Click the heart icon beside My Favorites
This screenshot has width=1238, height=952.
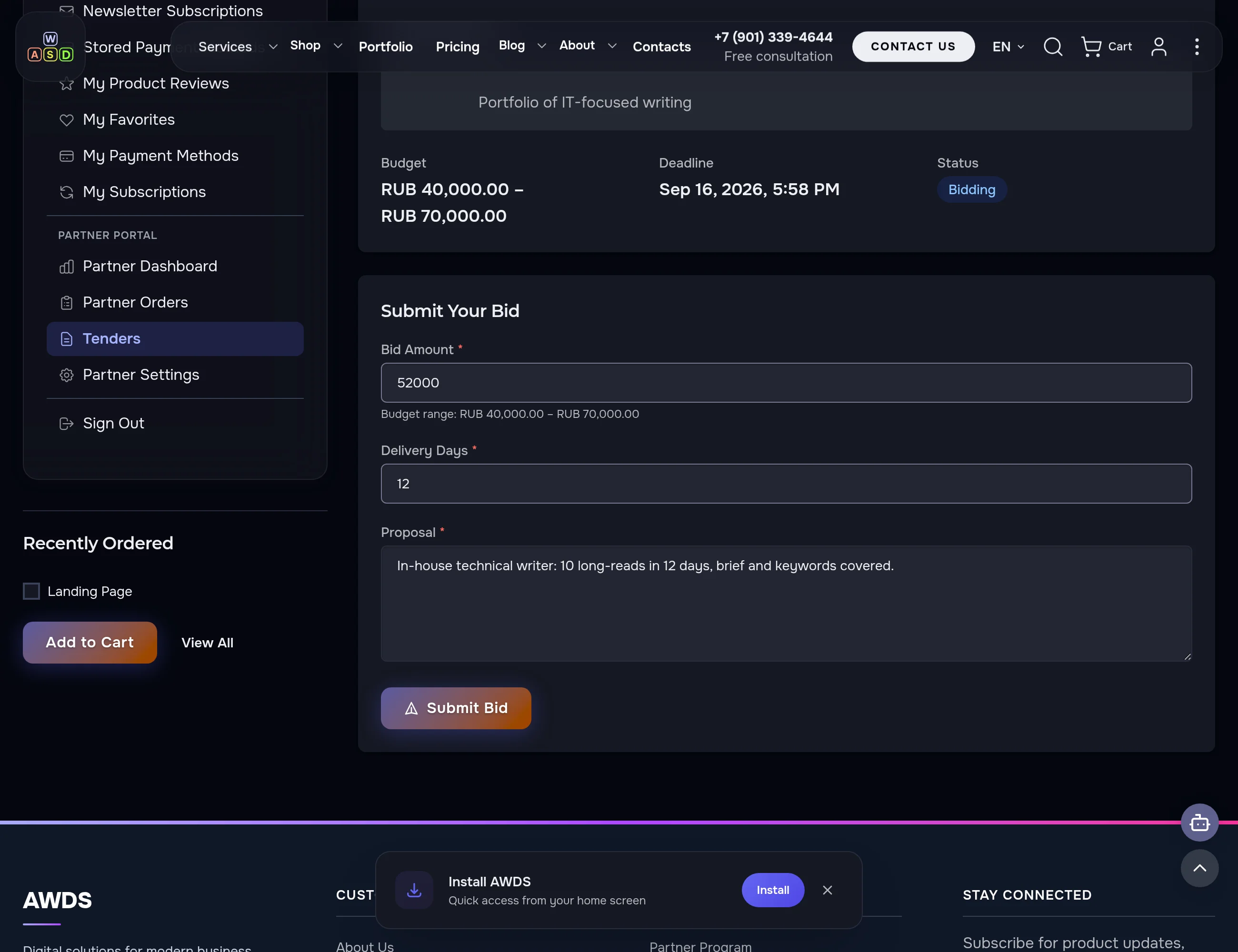pos(66,120)
